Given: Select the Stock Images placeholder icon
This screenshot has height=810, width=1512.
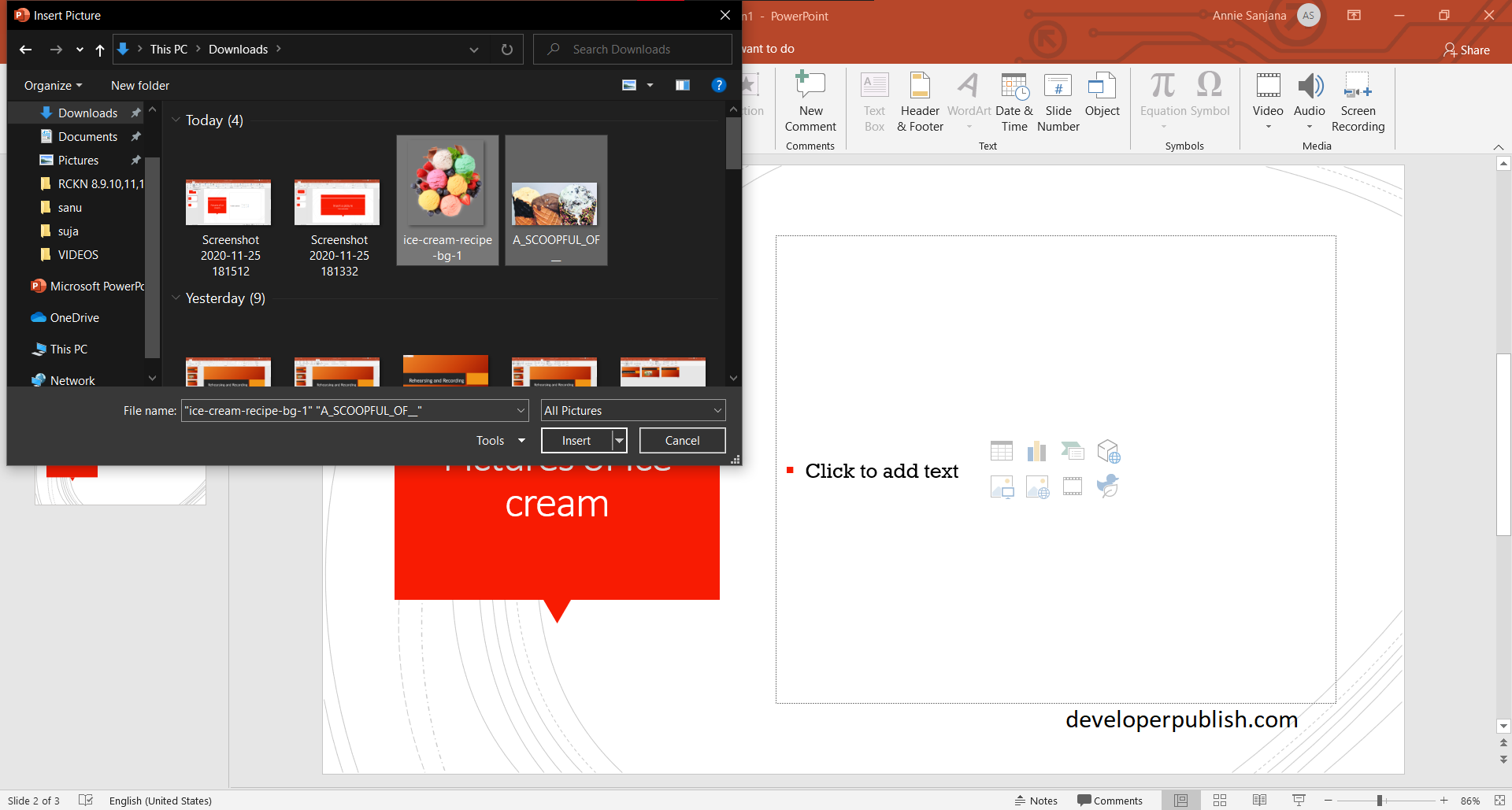Looking at the screenshot, I should coord(1038,486).
